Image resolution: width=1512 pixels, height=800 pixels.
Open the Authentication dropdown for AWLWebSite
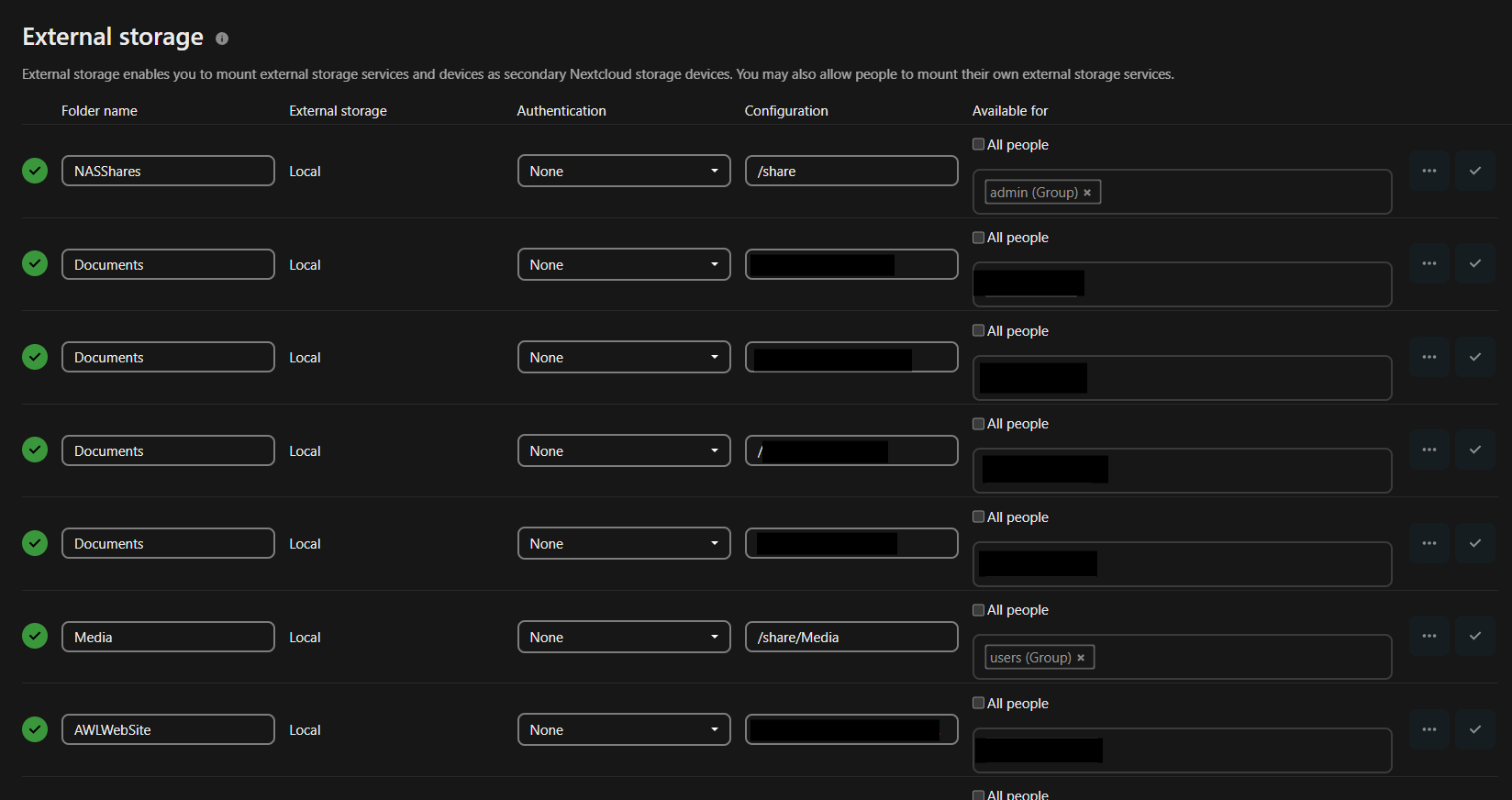624,729
